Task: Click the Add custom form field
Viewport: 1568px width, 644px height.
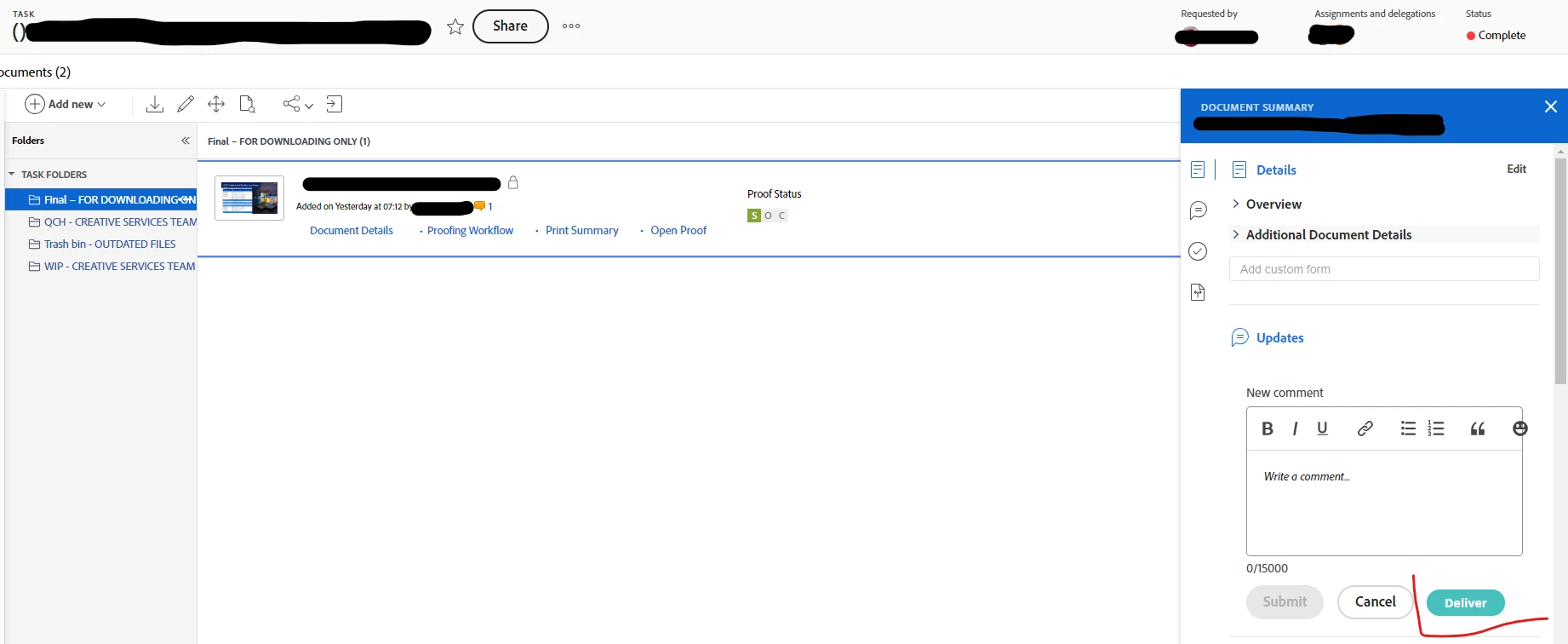Action: tap(1384, 269)
